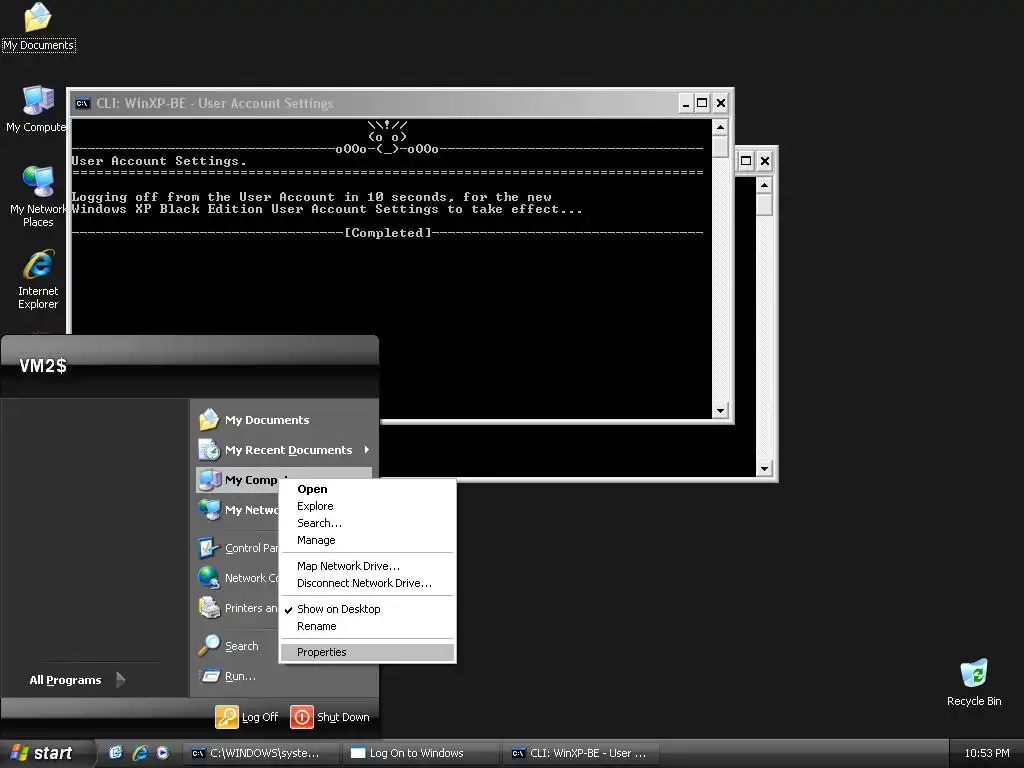
Task: Click [Completed] text in console
Action: pyautogui.click(x=388, y=232)
